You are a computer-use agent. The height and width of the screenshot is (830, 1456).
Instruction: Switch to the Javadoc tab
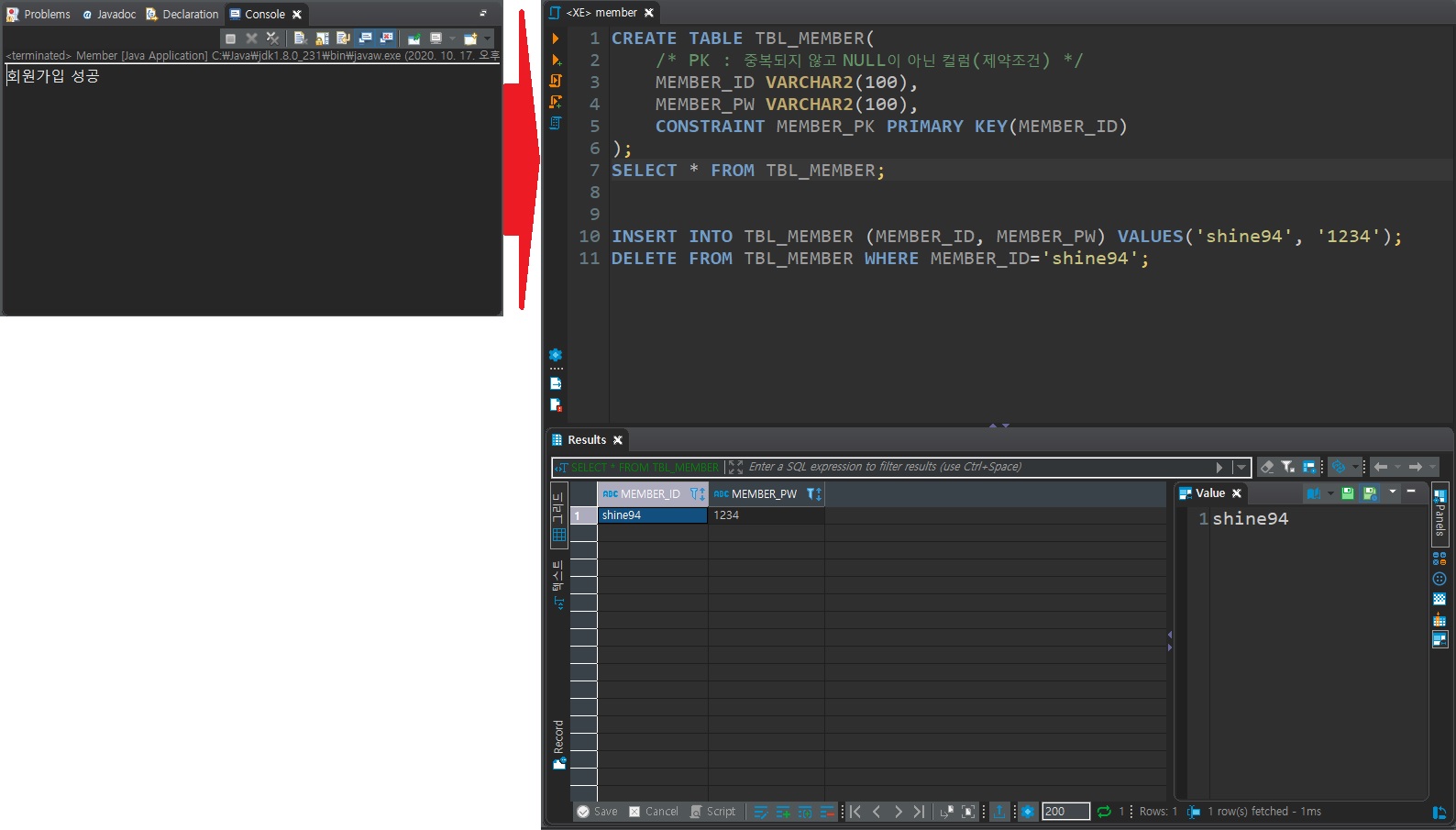(109, 14)
